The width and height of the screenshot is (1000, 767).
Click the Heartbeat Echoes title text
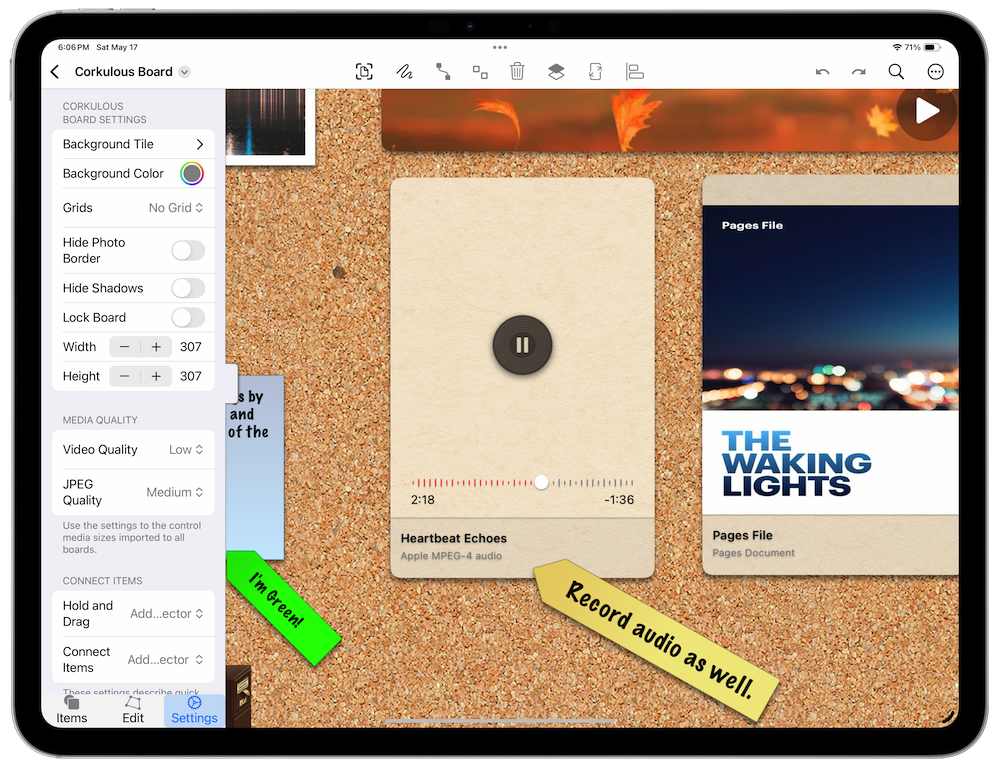point(453,538)
